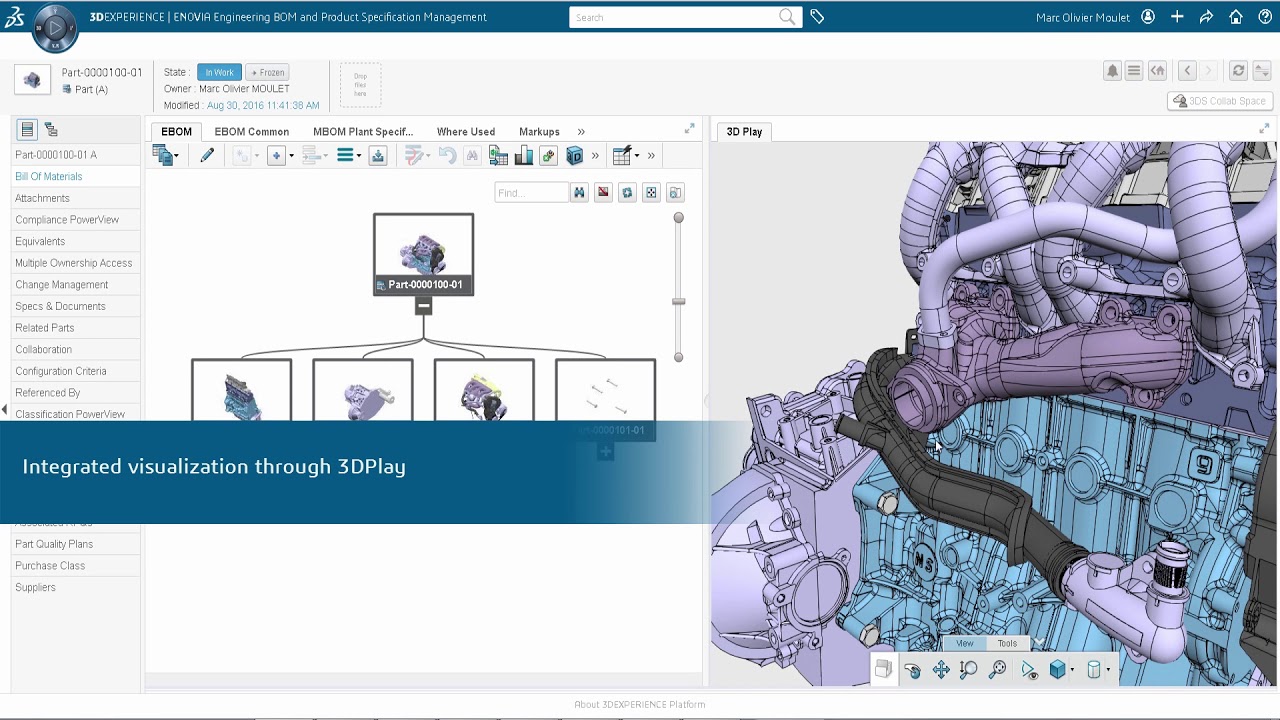Open notifications bell icon

tap(1112, 71)
